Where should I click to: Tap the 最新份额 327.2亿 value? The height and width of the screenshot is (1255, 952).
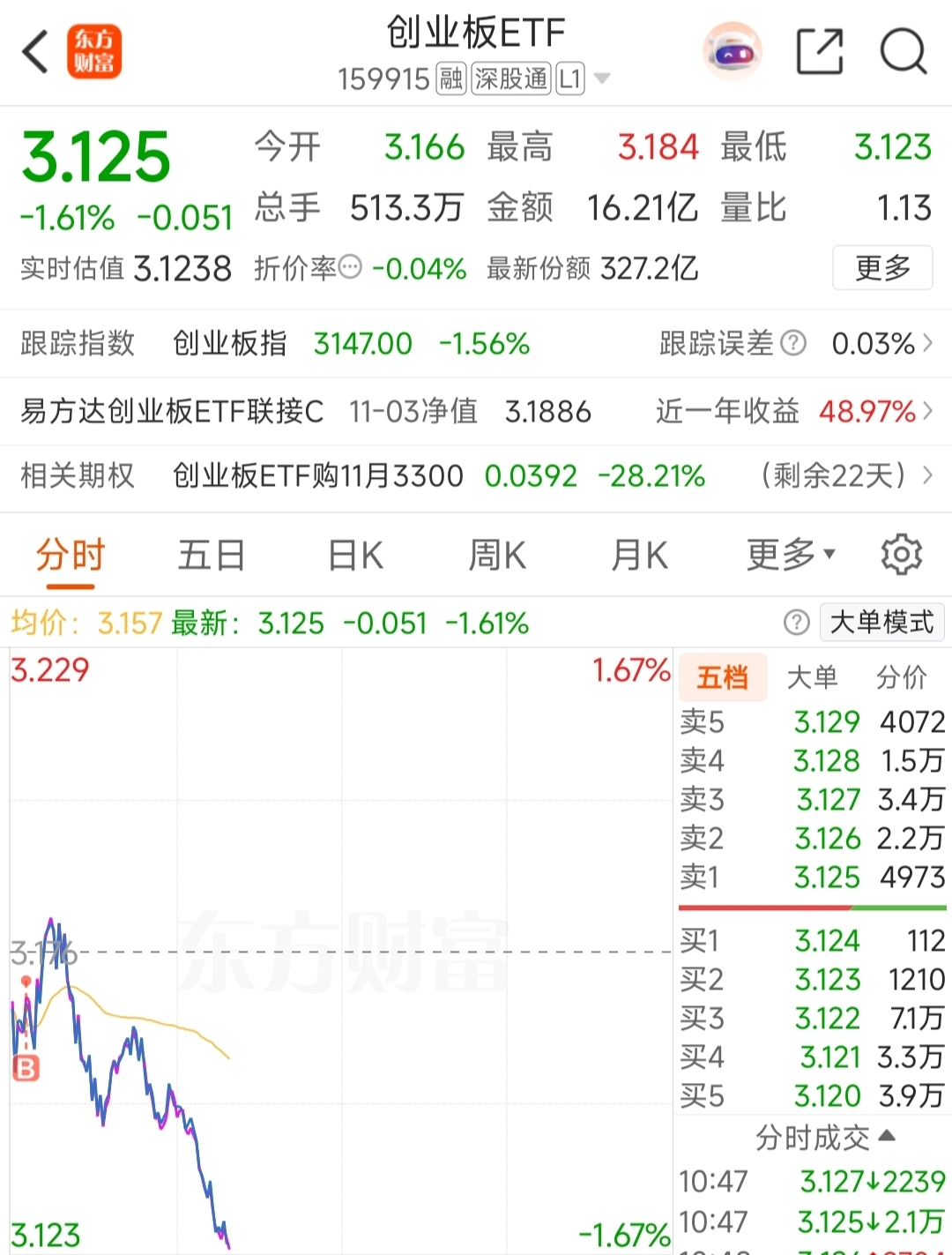point(649,268)
